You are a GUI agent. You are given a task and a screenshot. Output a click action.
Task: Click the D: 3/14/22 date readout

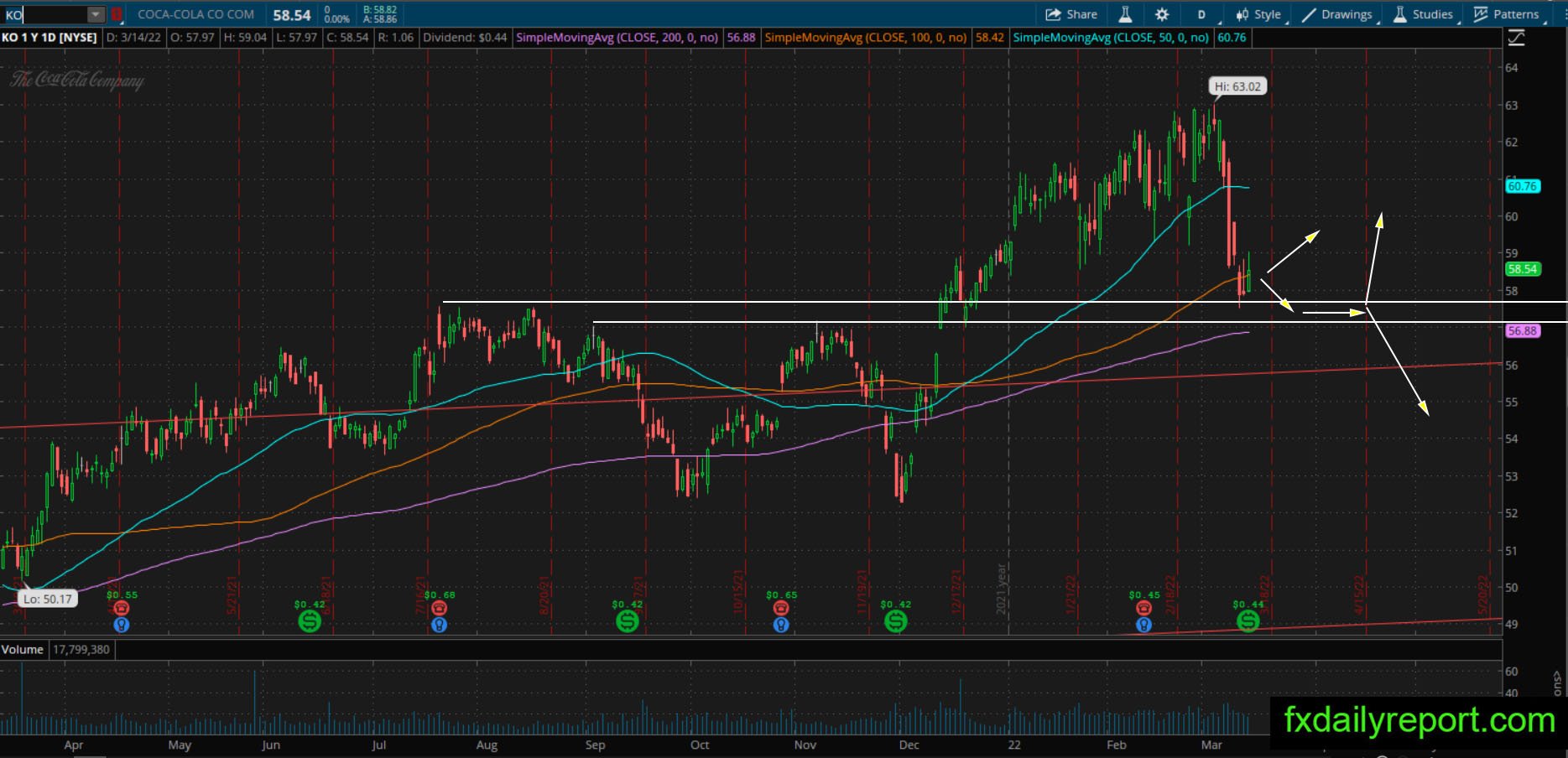133,38
